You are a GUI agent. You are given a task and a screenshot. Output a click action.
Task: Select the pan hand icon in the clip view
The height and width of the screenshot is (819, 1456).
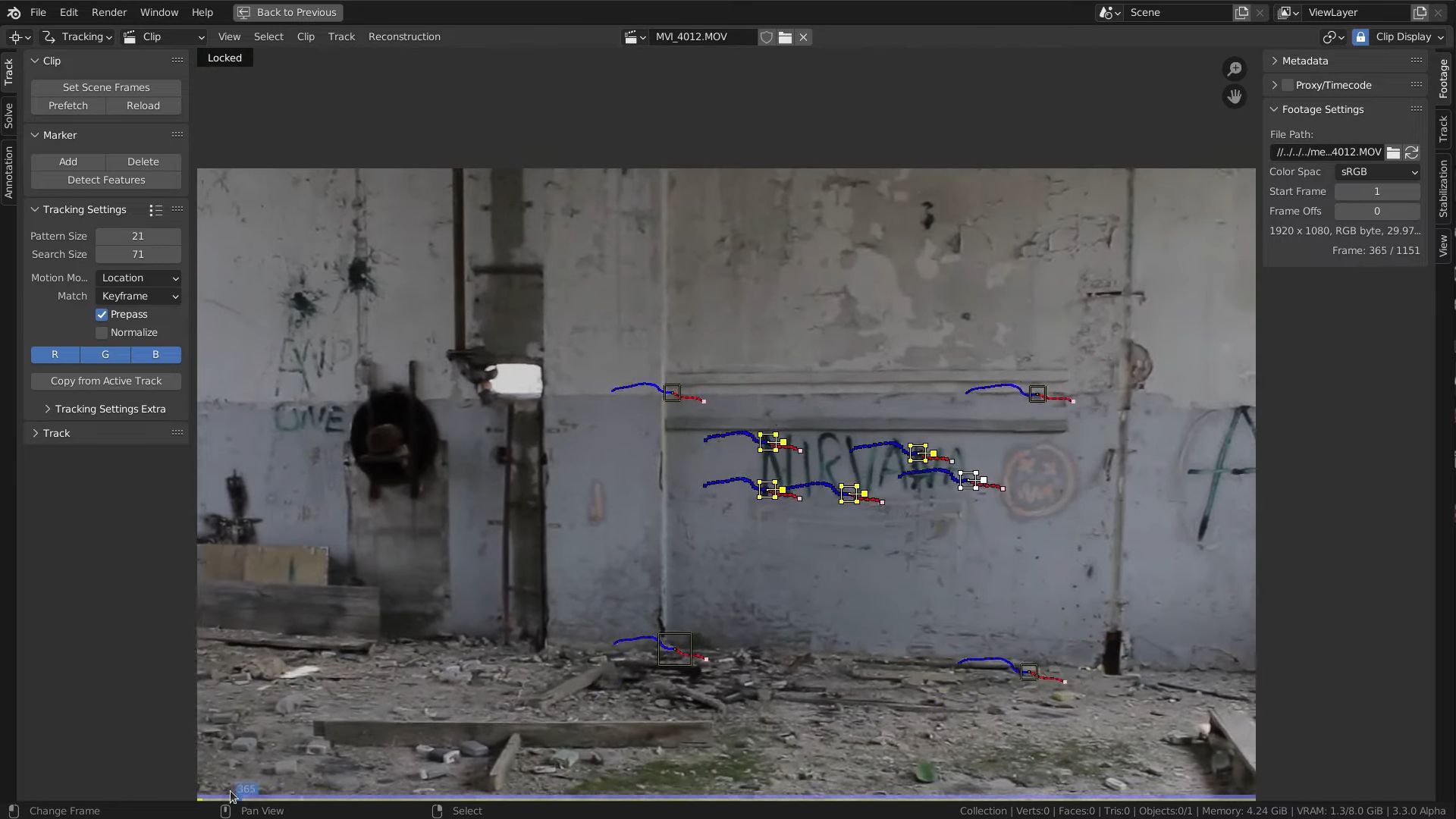[x=1234, y=96]
